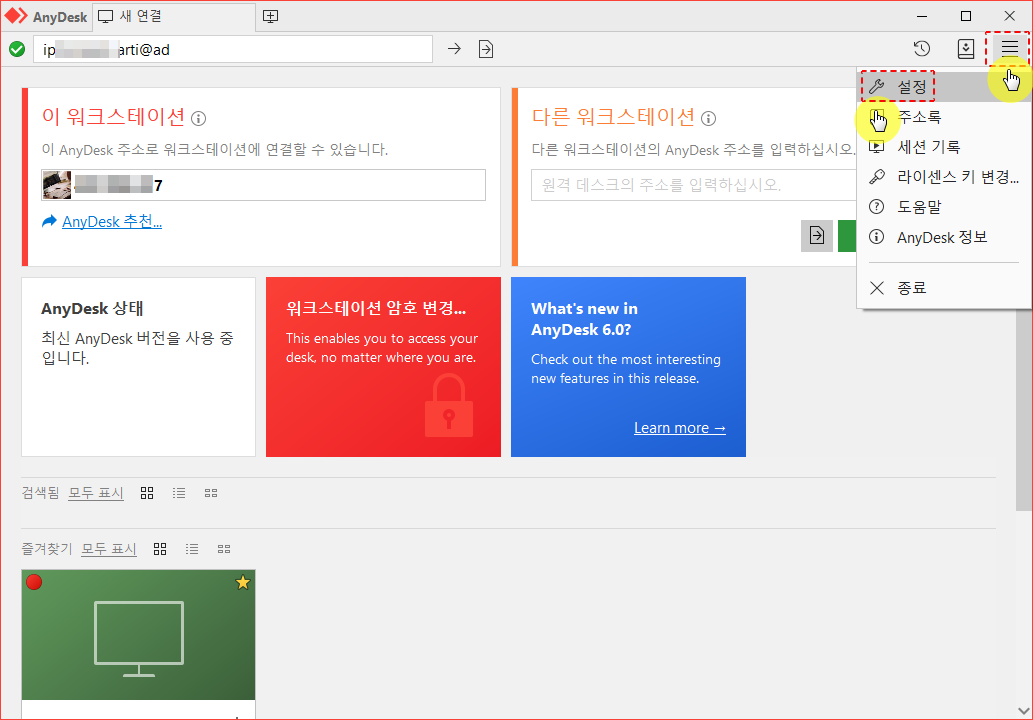Screen dimensions: 1033x720
Task: Click the workstation avatar thumbnail
Action: [57, 185]
